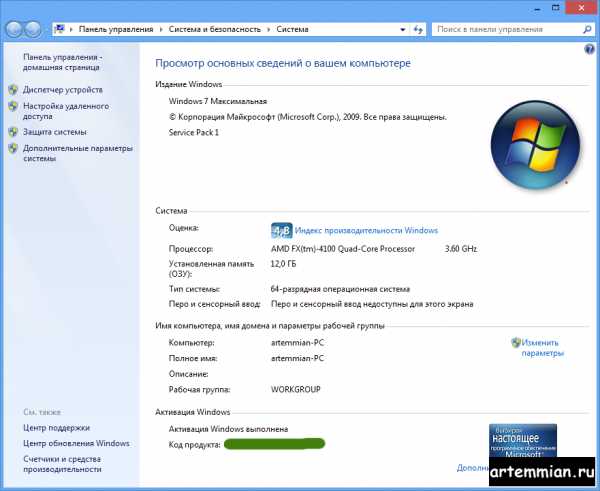The image size is (600, 491).
Task: Select the Система breadcrumb segment
Action: pos(292,29)
